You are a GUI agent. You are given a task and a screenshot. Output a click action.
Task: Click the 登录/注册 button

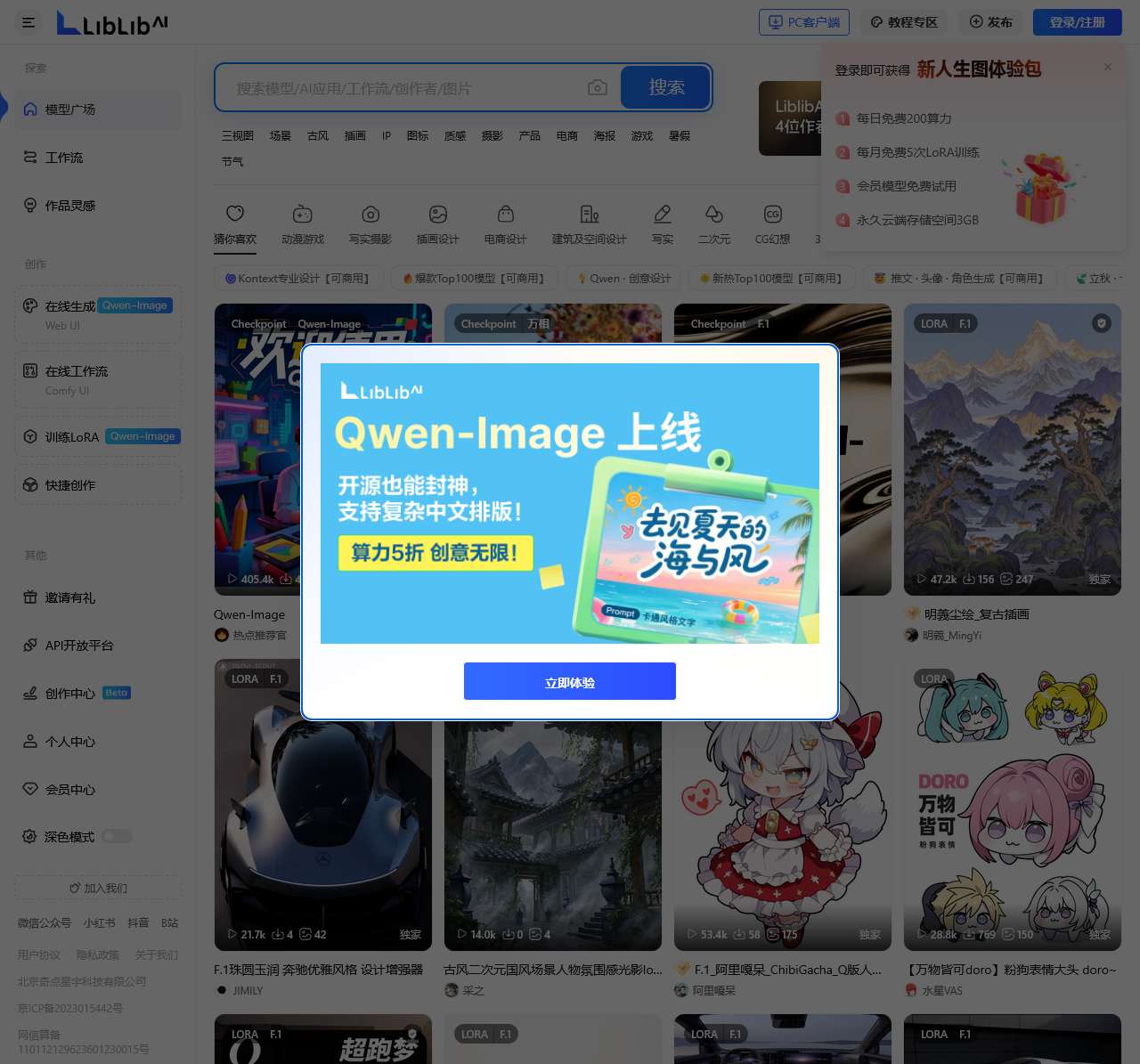click(1076, 22)
